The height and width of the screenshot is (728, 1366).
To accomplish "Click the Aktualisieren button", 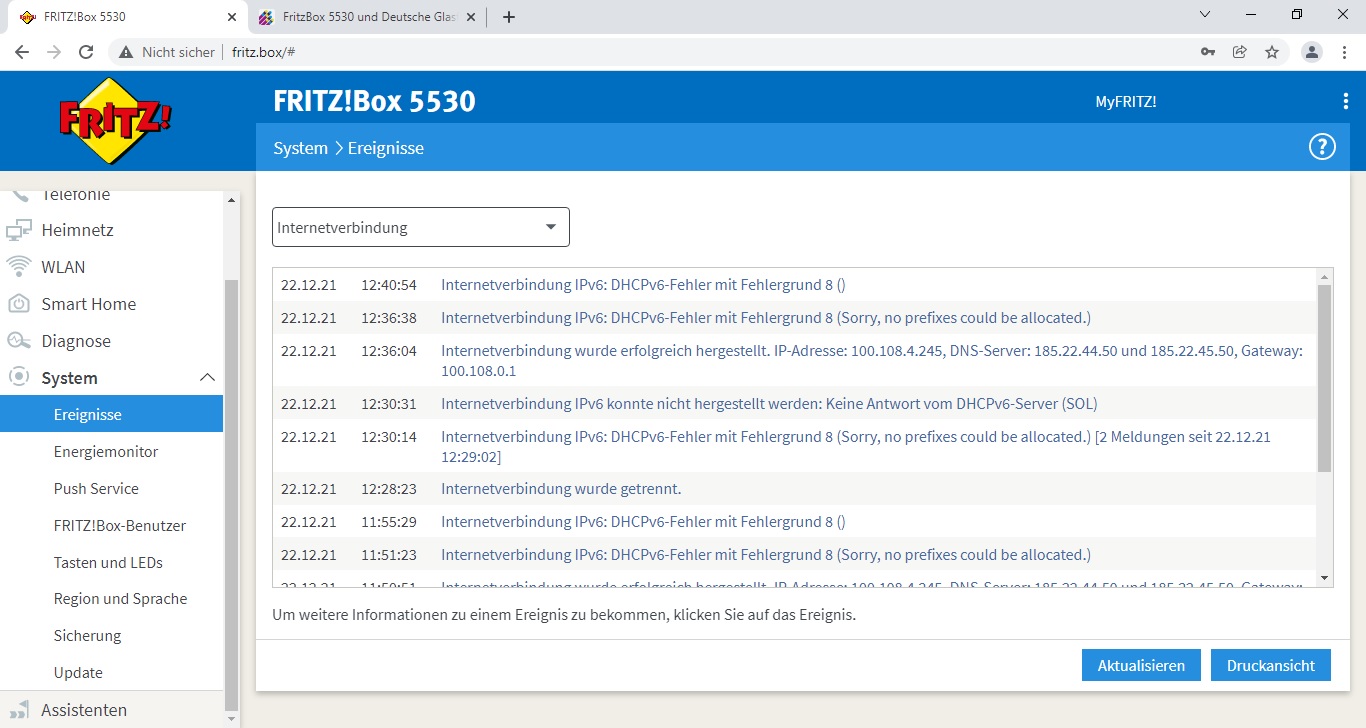I will click(x=1141, y=665).
